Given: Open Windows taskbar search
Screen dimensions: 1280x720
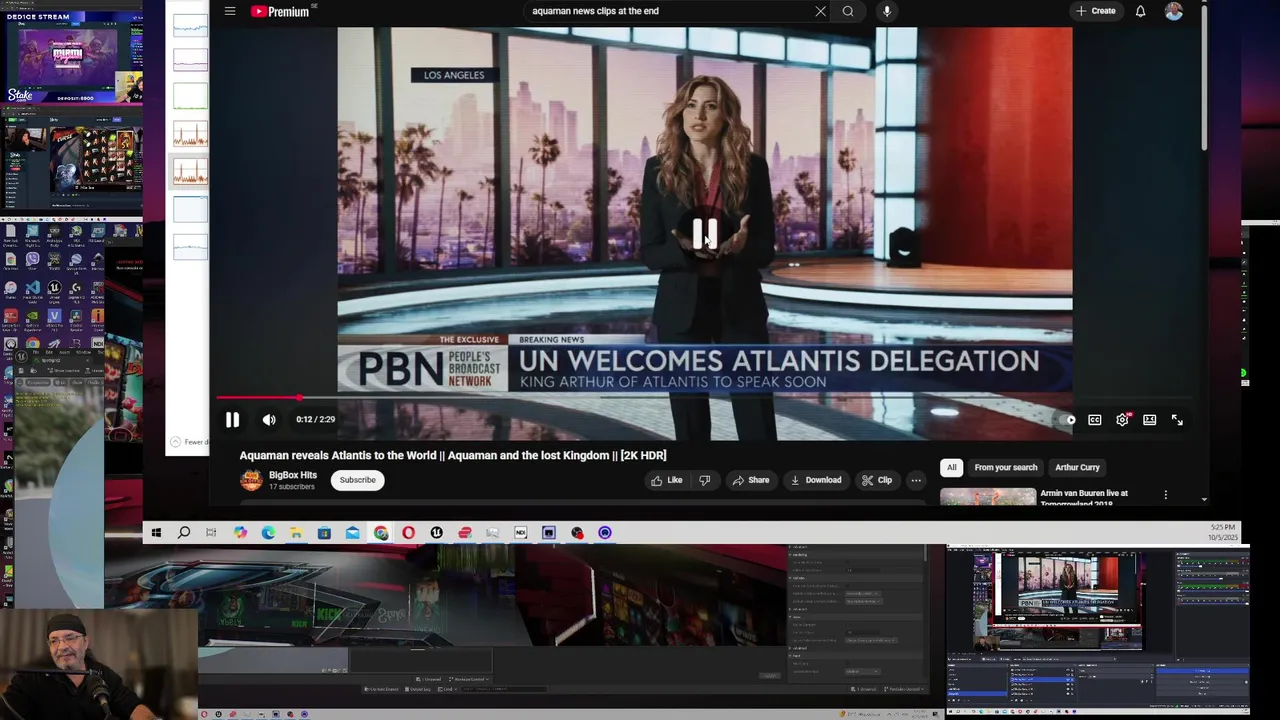Looking at the screenshot, I should point(184,533).
